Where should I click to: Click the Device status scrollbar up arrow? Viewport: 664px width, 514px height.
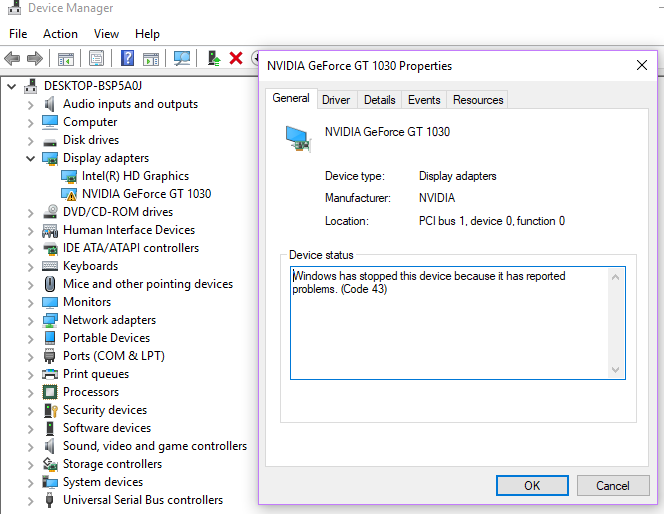(616, 277)
